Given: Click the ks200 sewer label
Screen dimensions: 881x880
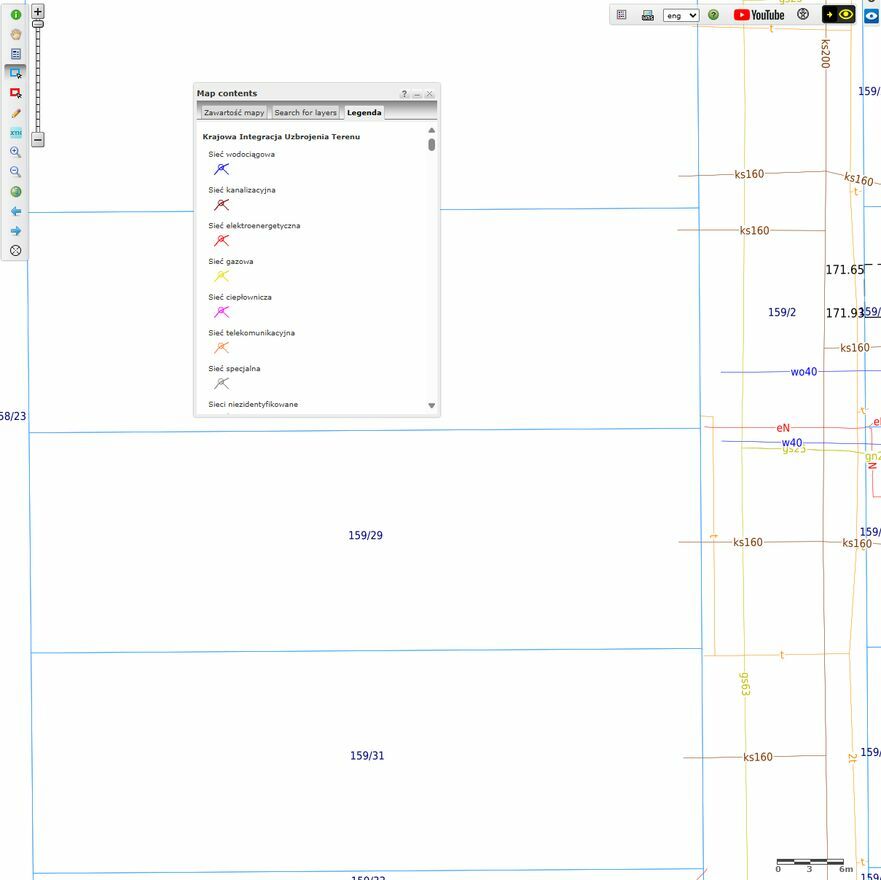Looking at the screenshot, I should (x=825, y=53).
